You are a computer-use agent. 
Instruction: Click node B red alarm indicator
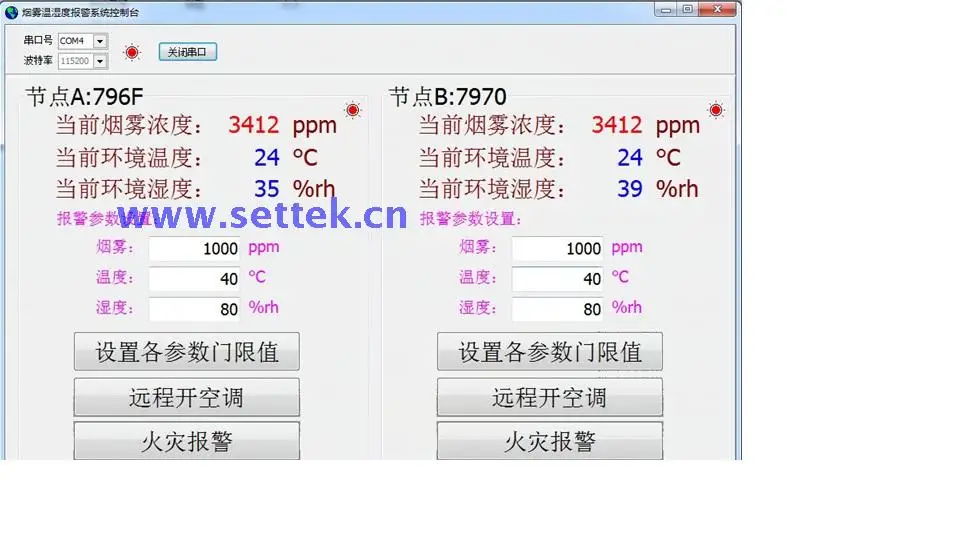tap(716, 110)
